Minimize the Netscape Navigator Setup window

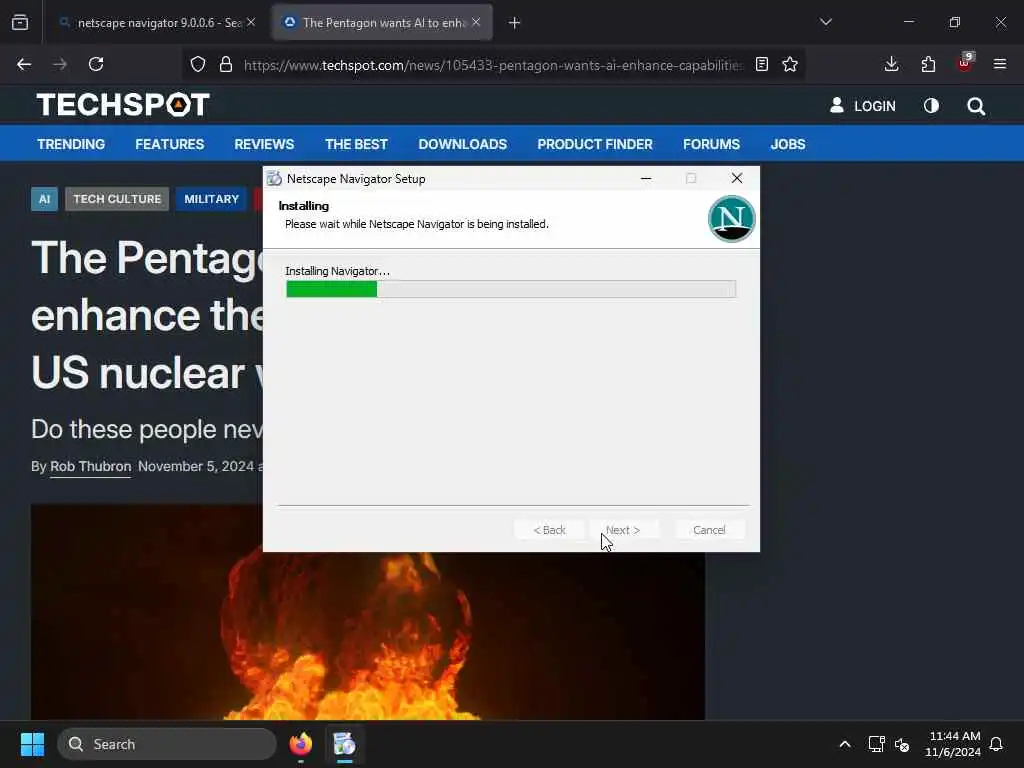646,178
